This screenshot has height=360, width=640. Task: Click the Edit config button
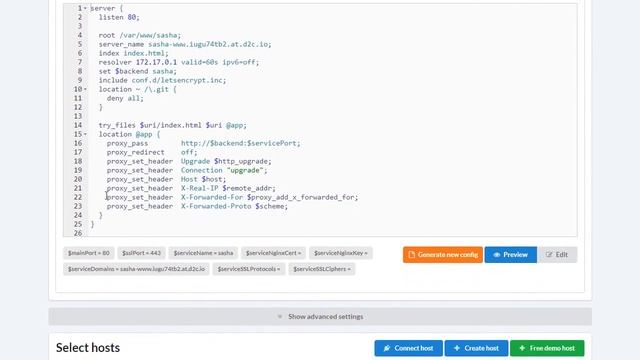click(557, 255)
